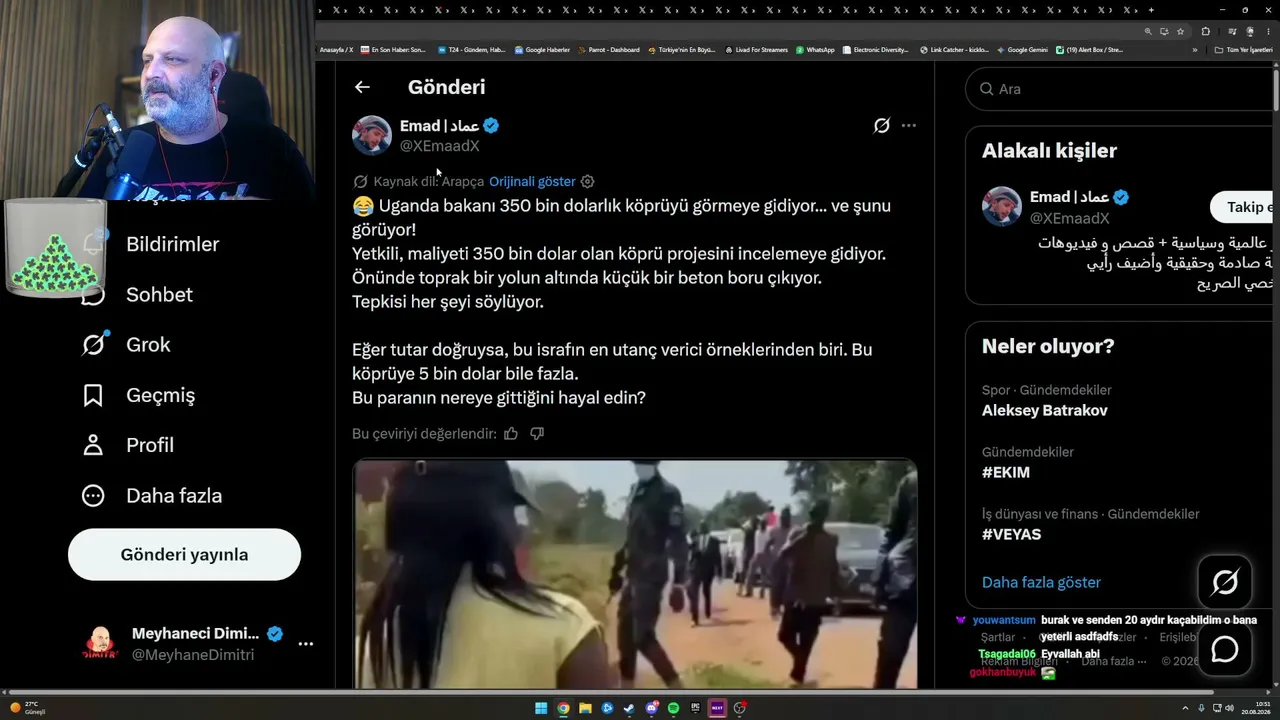
Task: Click Emad's profile picture on the post
Action: point(372,135)
